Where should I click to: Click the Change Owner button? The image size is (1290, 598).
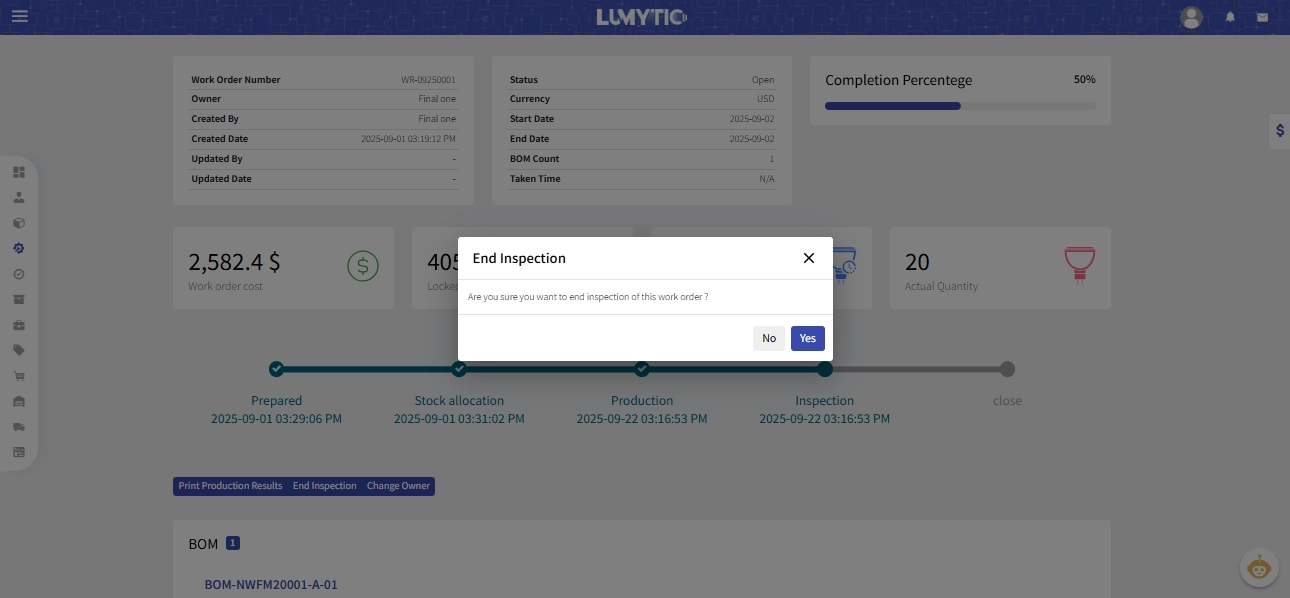pos(398,486)
